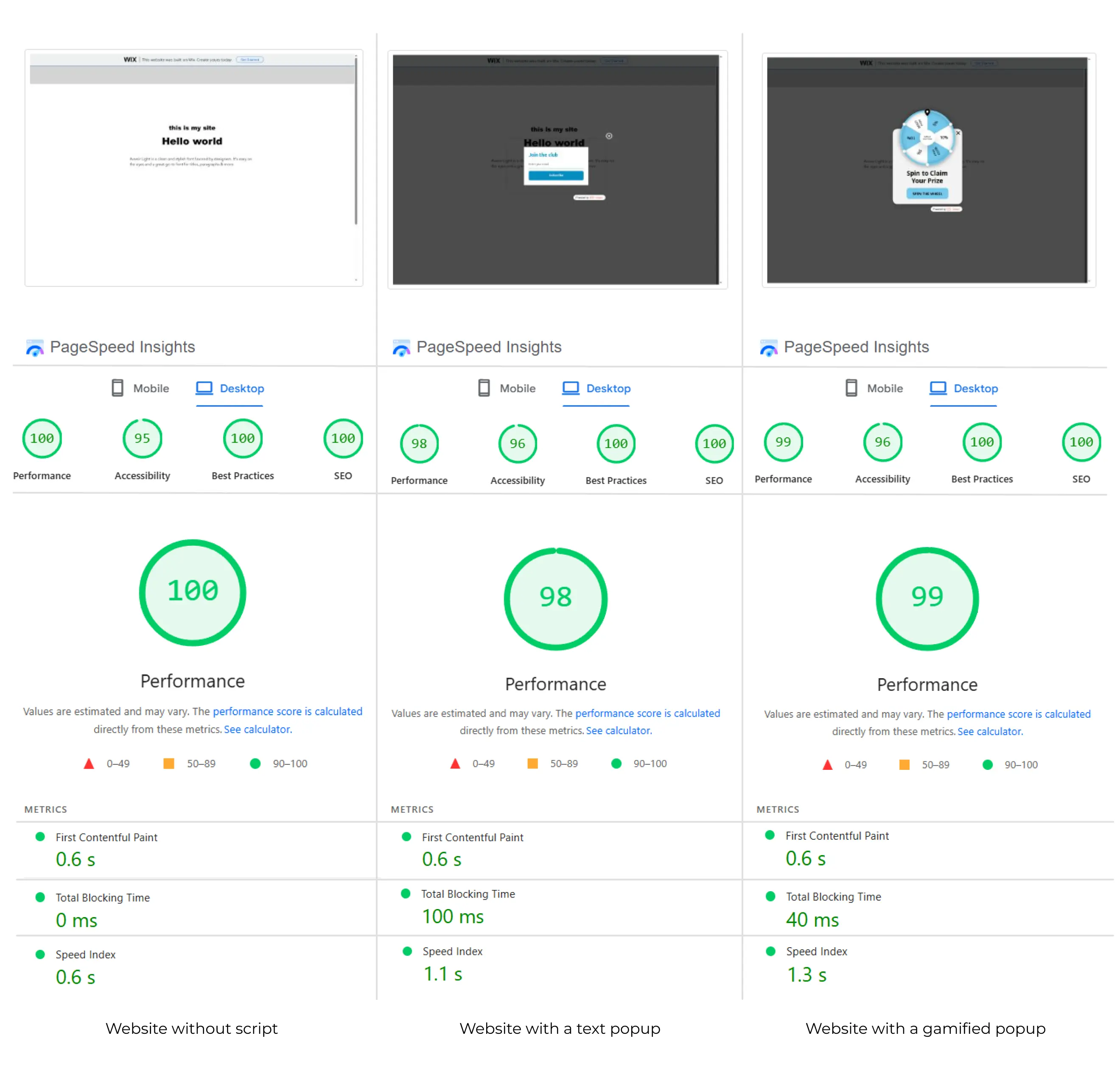Select the Desktop tab label in the left panel
Image resolution: width=1120 pixels, height=1072 pixels.
241,388
